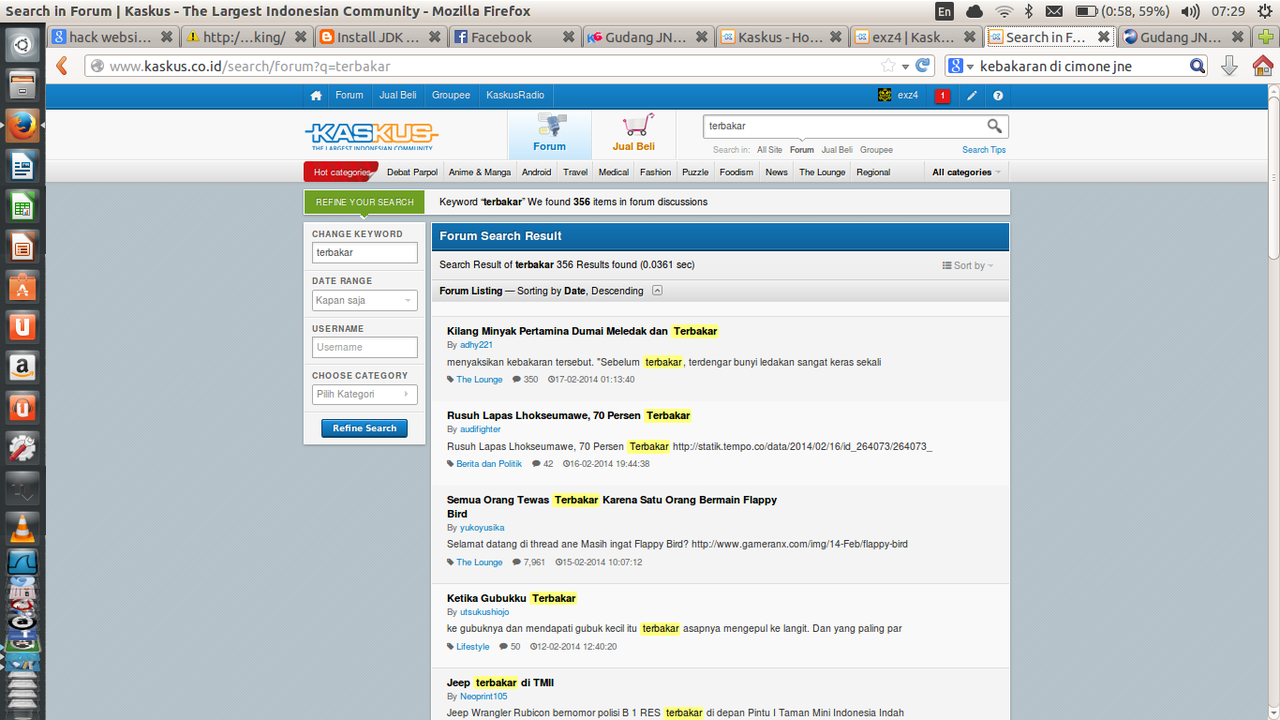1280x720 pixels.
Task: Open the Pilih Kategori dropdown
Action: pos(364,394)
